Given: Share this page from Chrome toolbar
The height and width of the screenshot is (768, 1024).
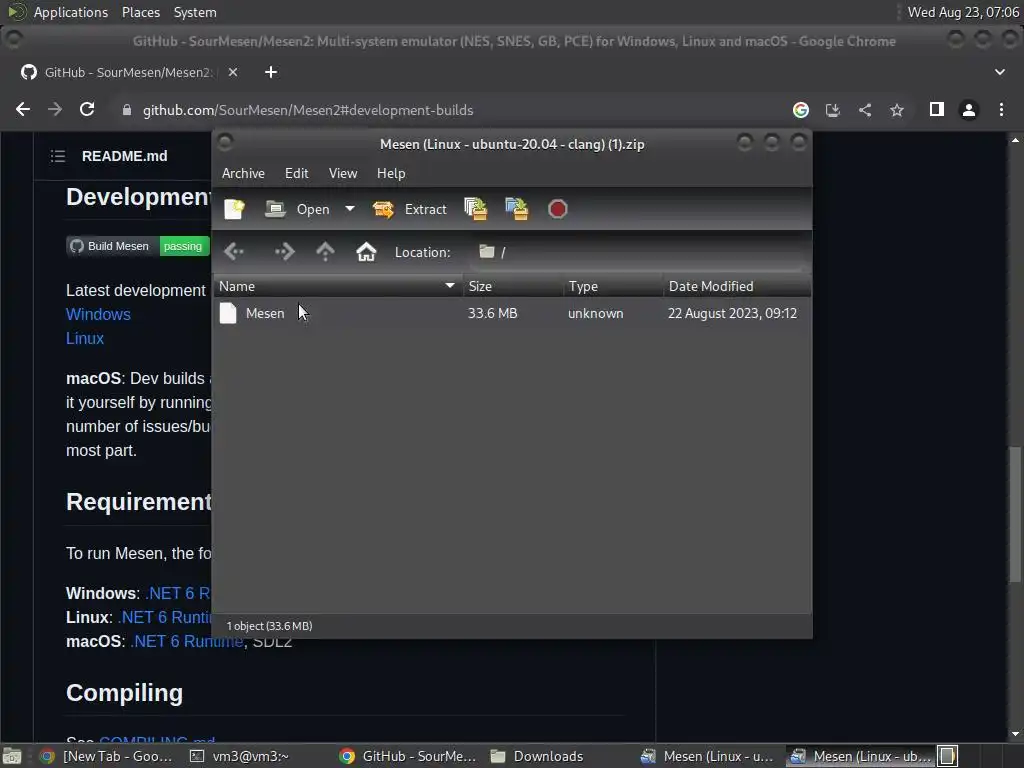Looking at the screenshot, I should tap(865, 110).
